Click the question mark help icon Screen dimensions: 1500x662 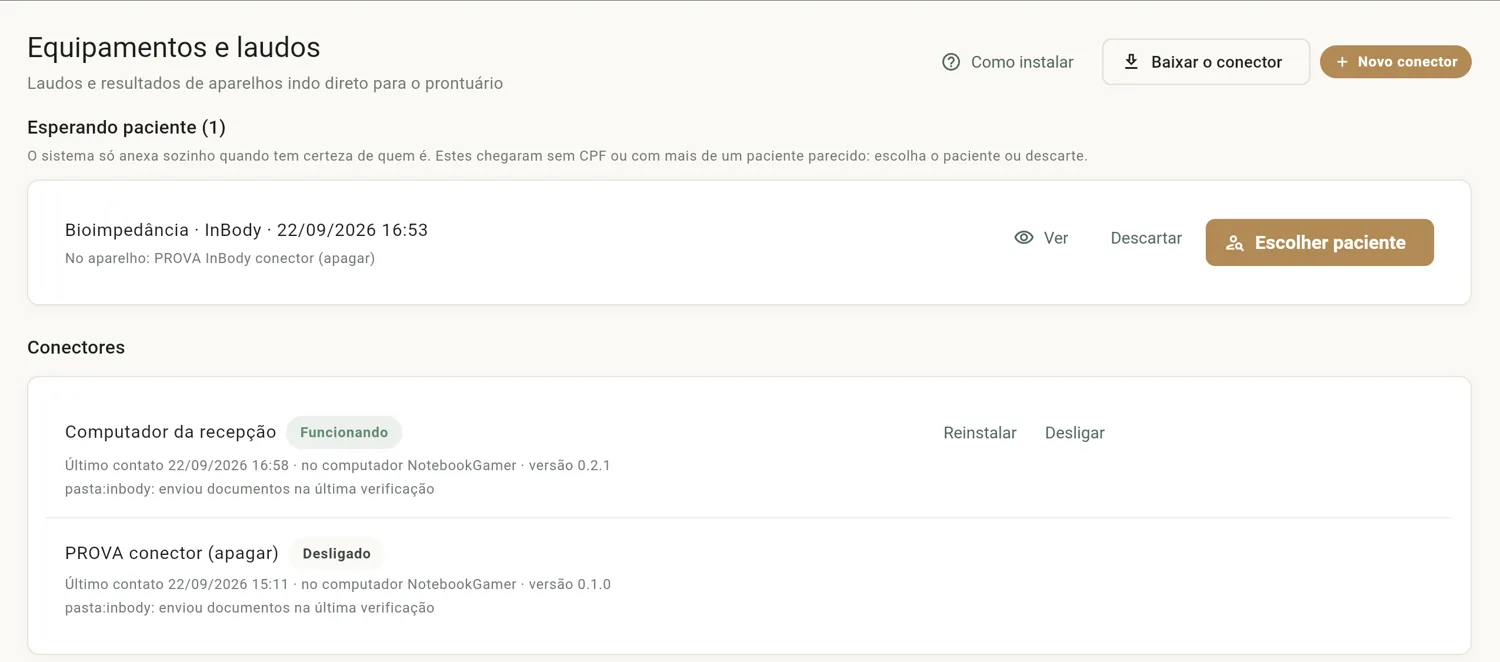pyautogui.click(x=951, y=62)
